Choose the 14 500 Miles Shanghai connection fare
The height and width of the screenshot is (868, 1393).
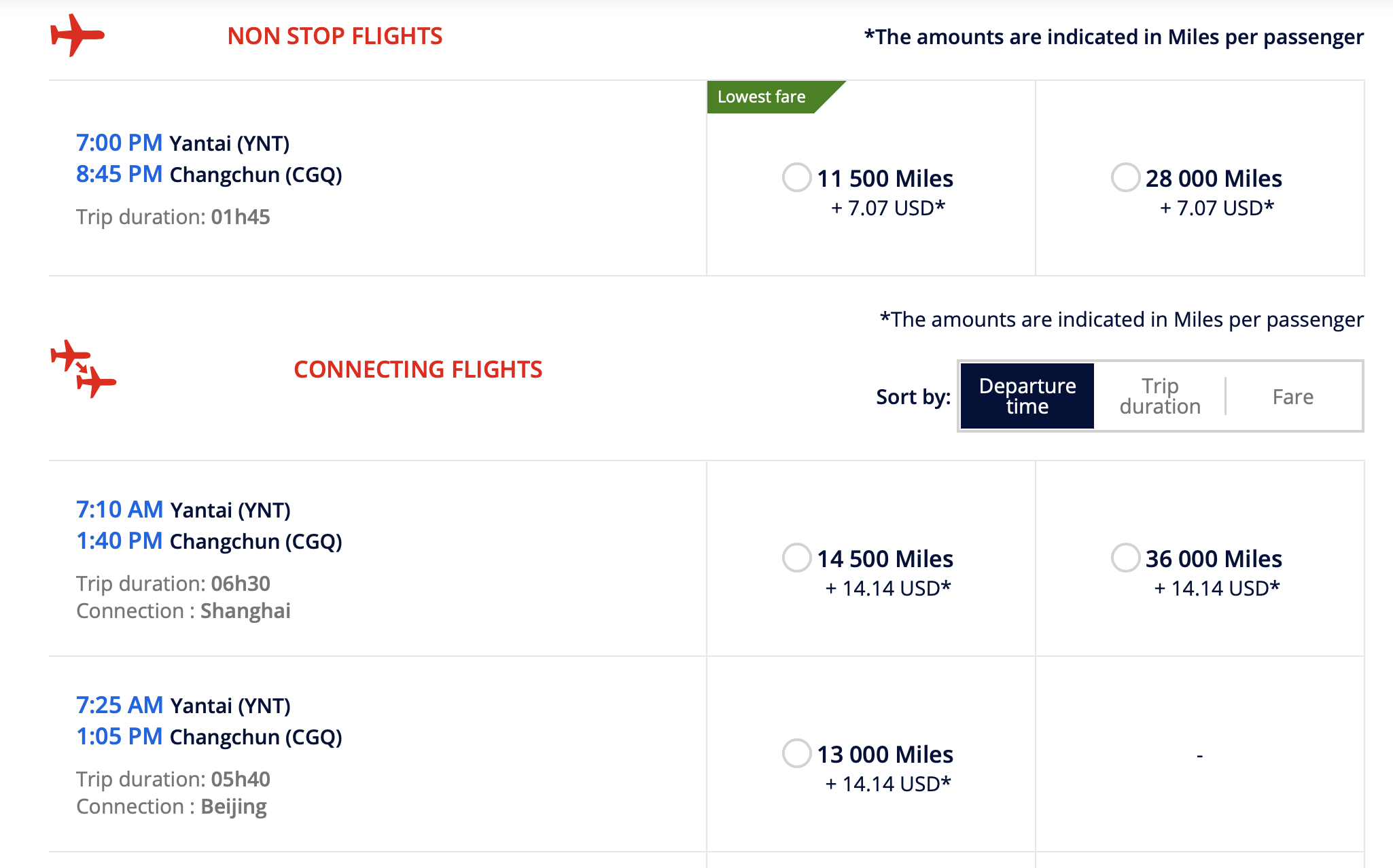(x=796, y=558)
